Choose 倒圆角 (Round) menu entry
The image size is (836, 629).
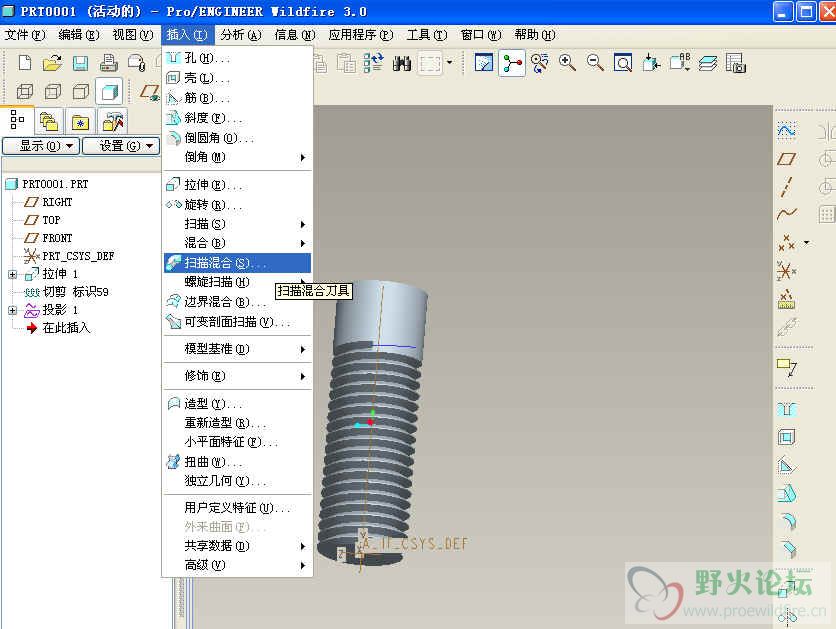237,138
